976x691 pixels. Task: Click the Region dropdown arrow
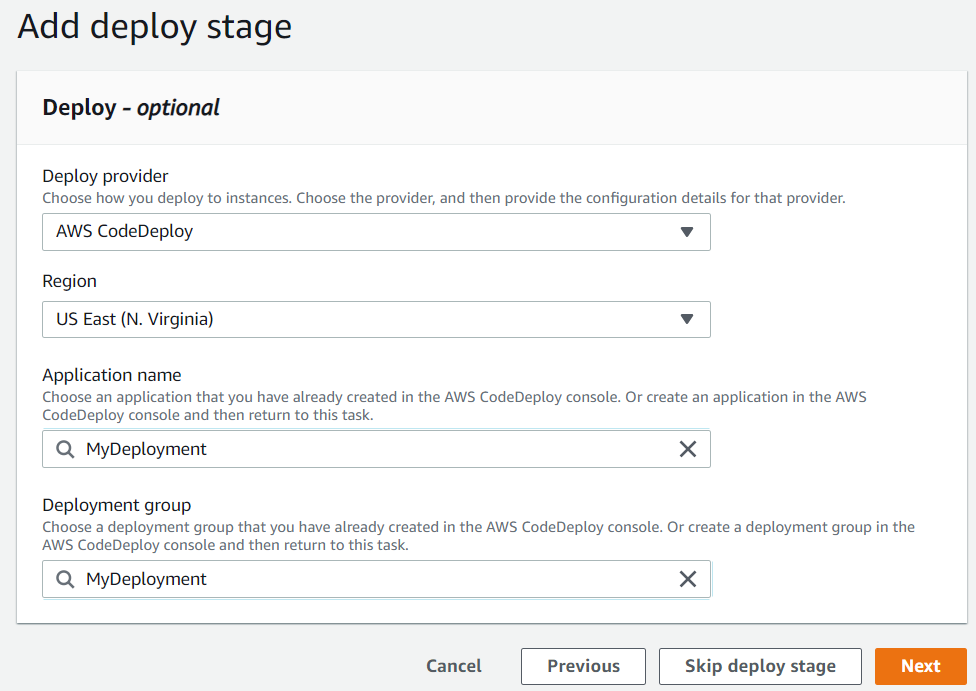click(x=687, y=319)
